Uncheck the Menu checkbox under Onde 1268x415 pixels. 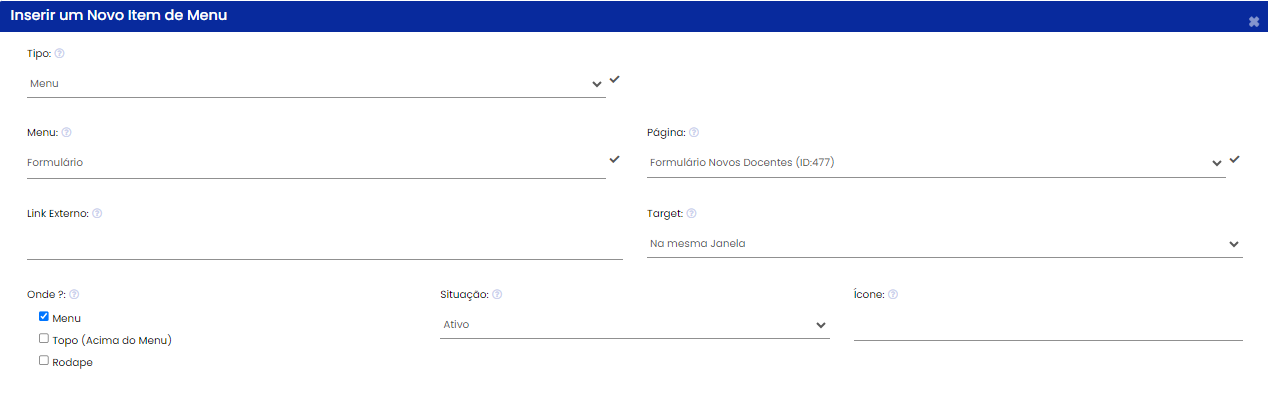44,316
